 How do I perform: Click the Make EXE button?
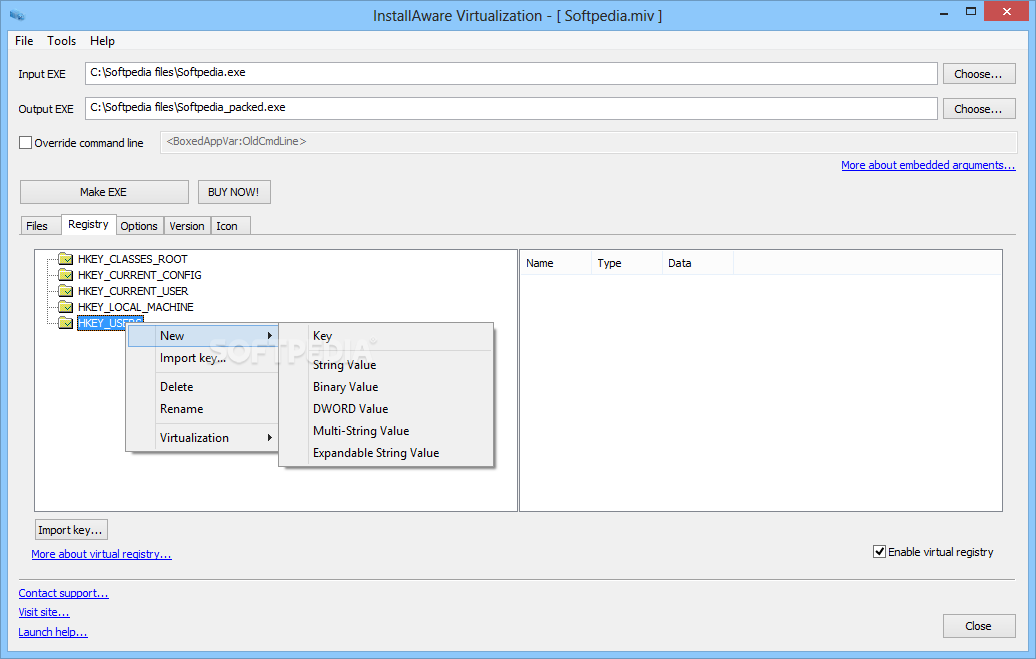pyautogui.click(x=104, y=192)
